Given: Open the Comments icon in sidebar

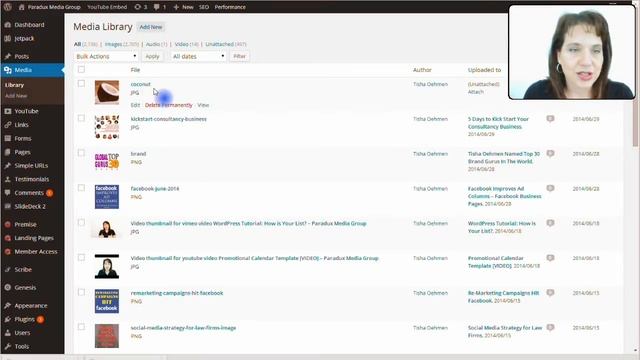Looking at the screenshot, I should pyautogui.click(x=8, y=193).
